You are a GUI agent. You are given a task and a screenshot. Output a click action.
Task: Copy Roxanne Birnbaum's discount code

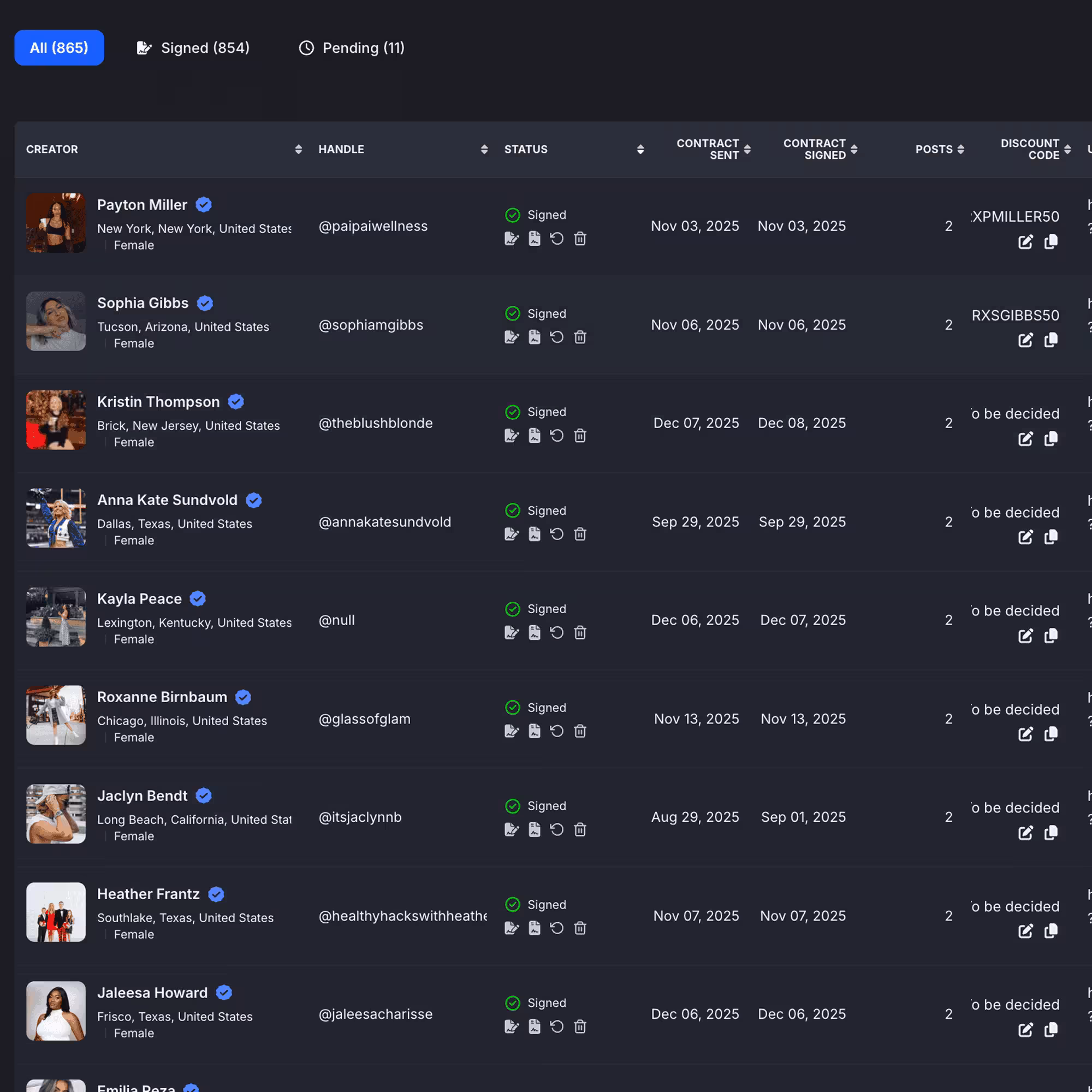point(1051,734)
